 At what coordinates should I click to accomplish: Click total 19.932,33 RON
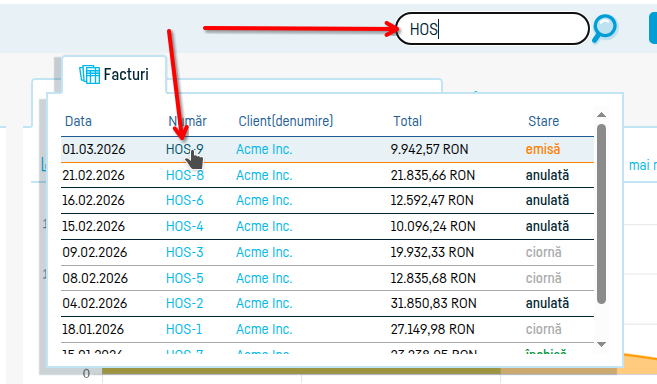[x=432, y=252]
